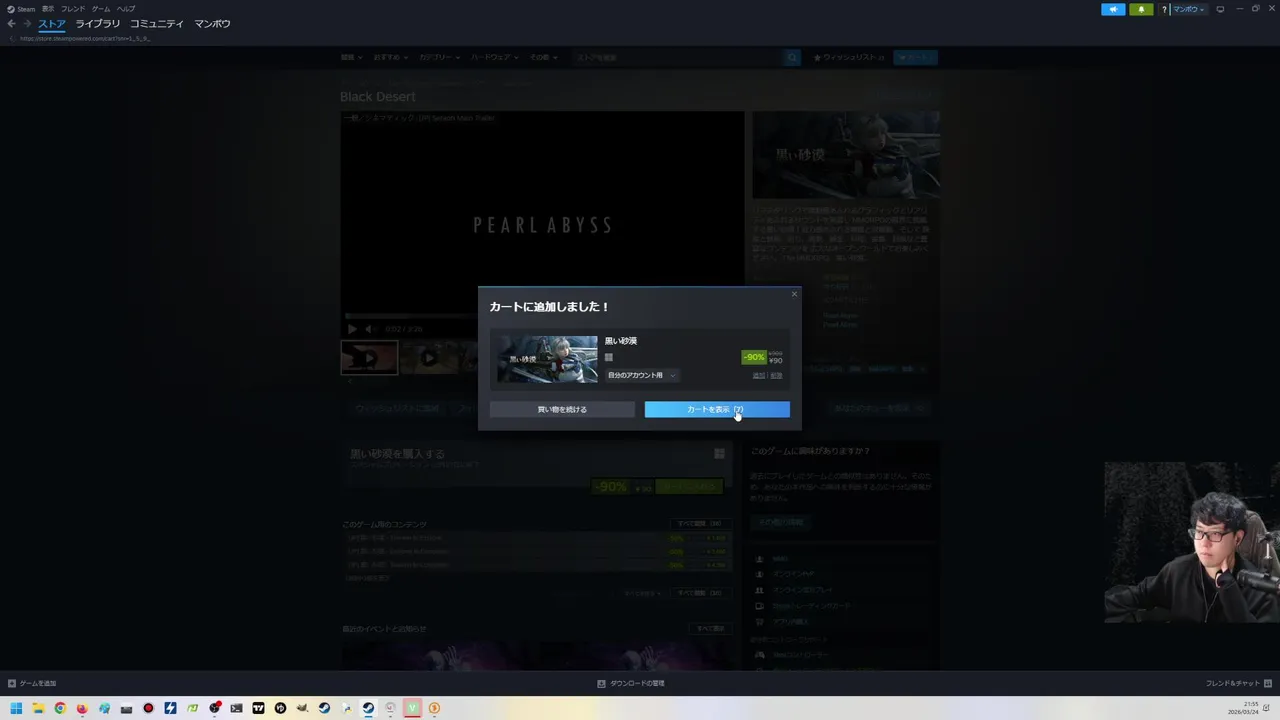This screenshot has height=720, width=1280.
Task: Click the trailer volume icon
Action: pyautogui.click(x=369, y=329)
